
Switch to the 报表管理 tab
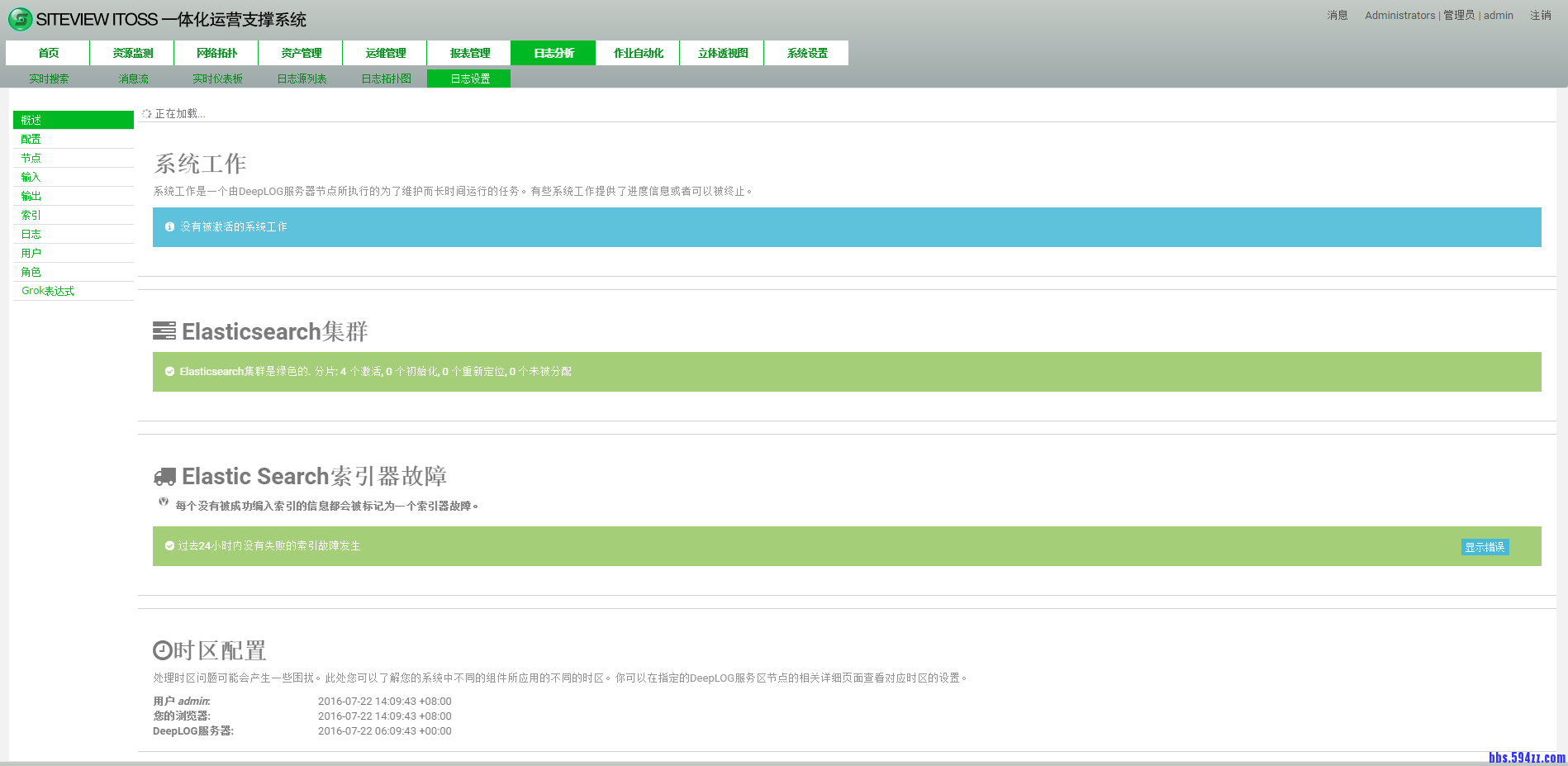[x=468, y=52]
